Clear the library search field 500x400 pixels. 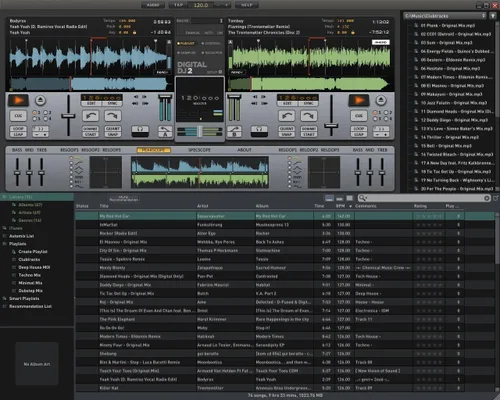[x=487, y=198]
